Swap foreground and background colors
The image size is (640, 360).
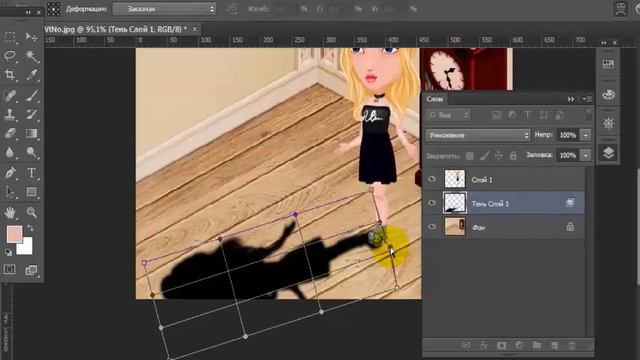[x=30, y=228]
